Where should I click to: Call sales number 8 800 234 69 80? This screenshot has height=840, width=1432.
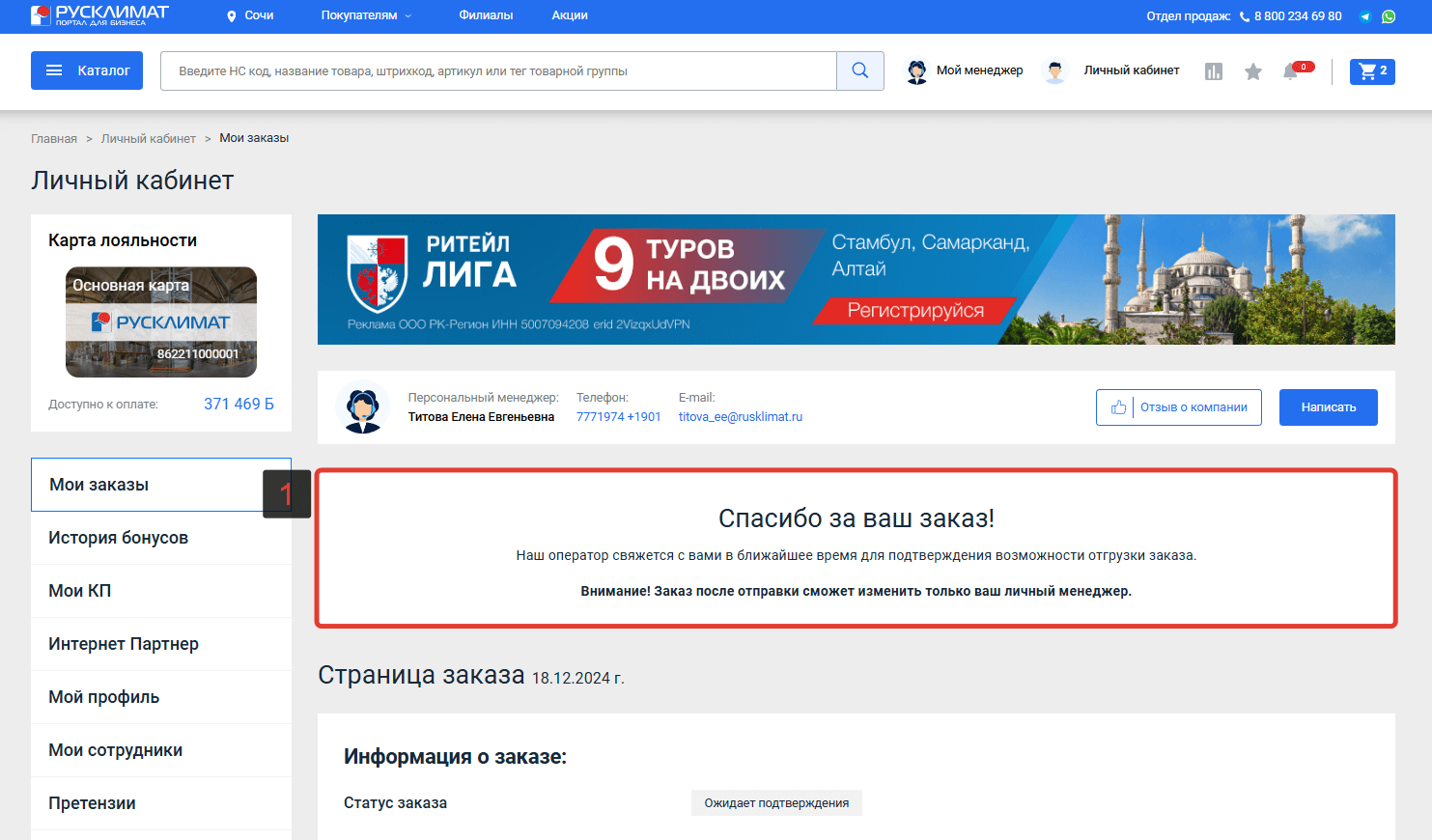pos(1298,16)
